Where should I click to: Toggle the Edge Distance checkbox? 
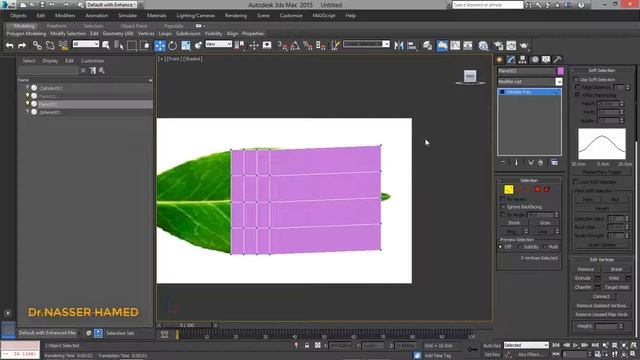(578, 87)
